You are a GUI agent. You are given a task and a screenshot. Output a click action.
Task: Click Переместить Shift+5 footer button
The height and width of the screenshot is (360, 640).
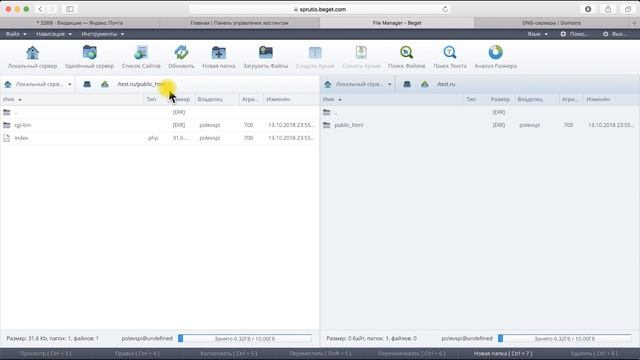click(320, 353)
